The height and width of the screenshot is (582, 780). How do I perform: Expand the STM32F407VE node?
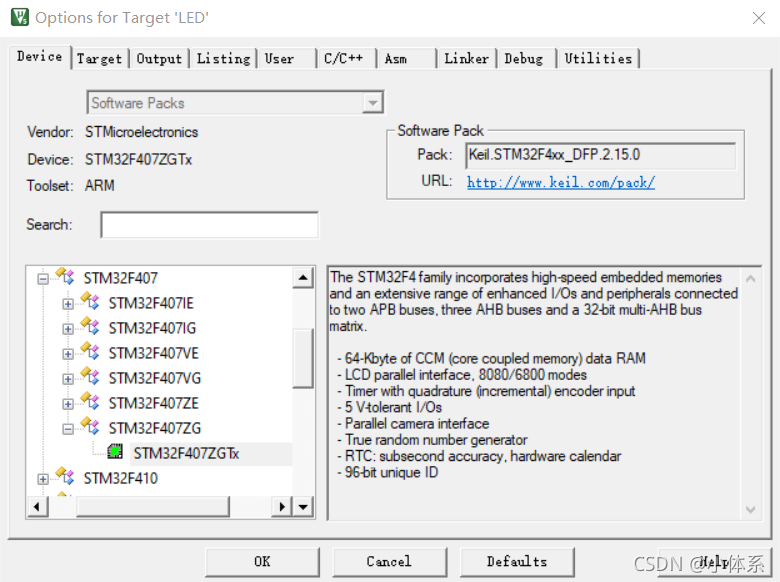68,354
